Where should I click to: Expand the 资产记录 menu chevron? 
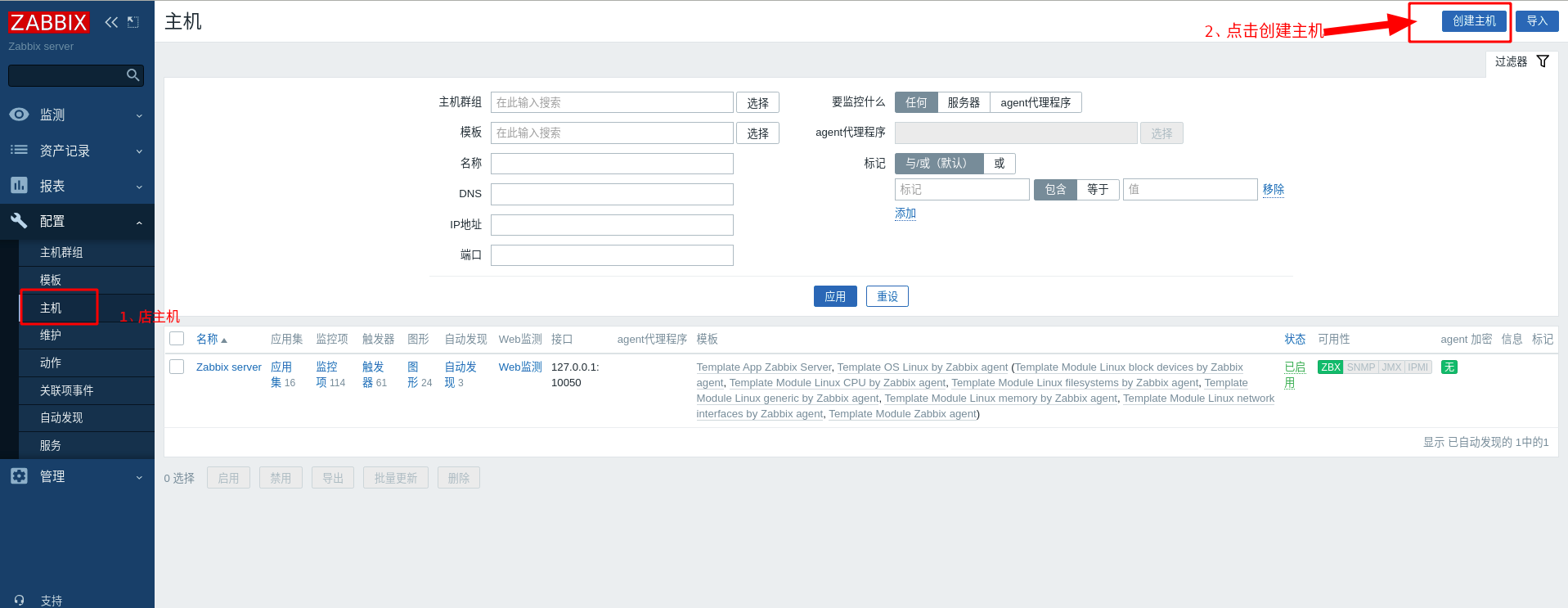(x=139, y=151)
